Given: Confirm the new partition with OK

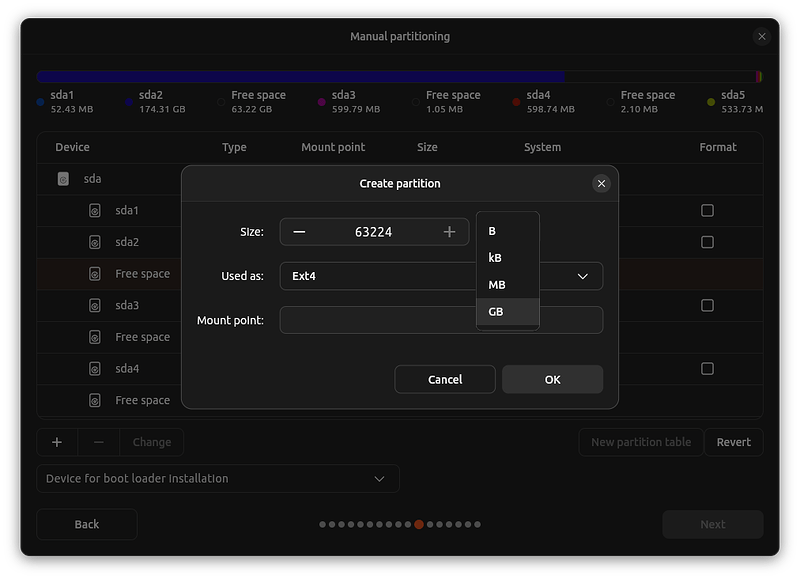Looking at the screenshot, I should tap(552, 379).
